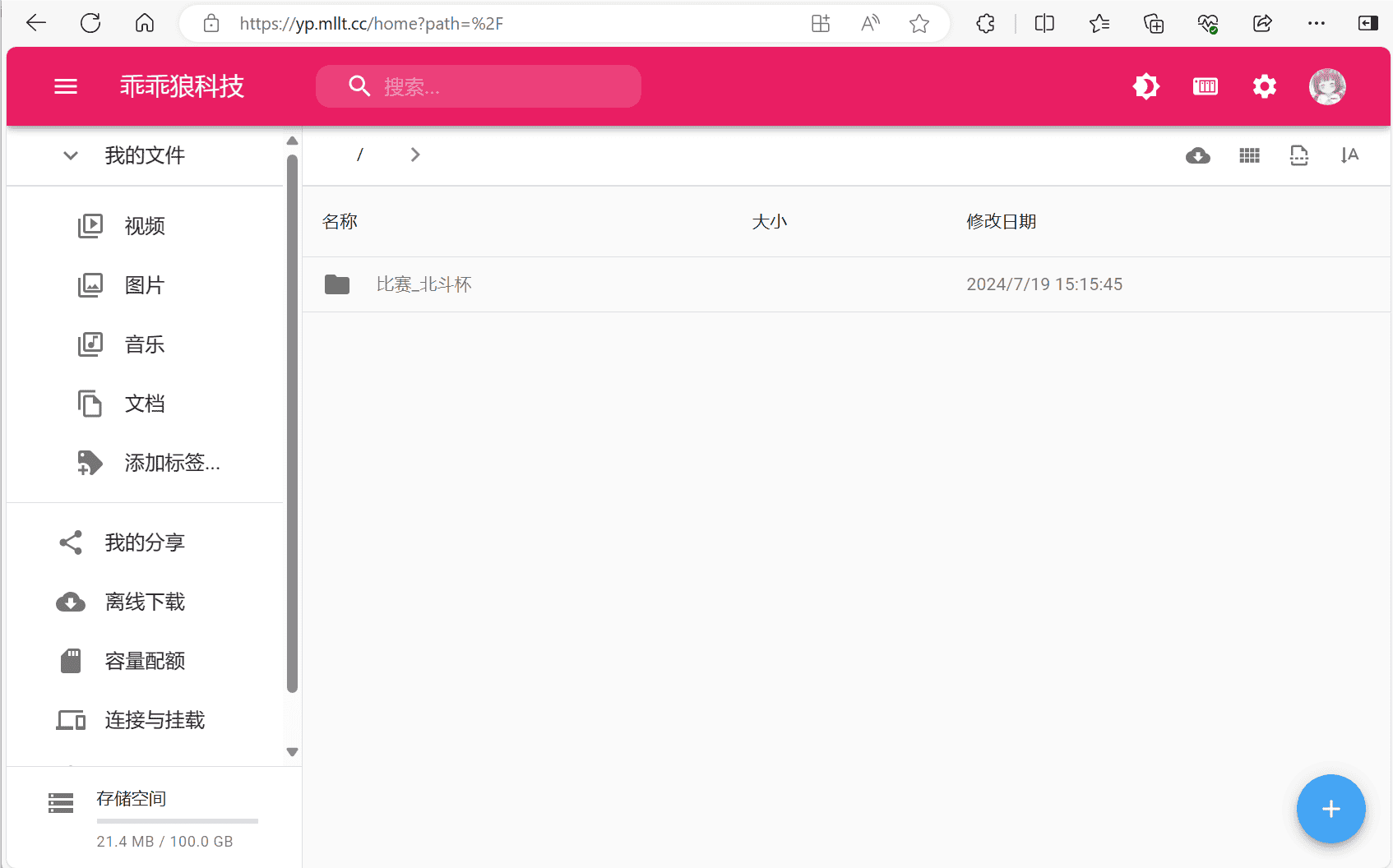1393x868 pixels.
Task: Open the settings gear in top bar
Action: (1265, 86)
